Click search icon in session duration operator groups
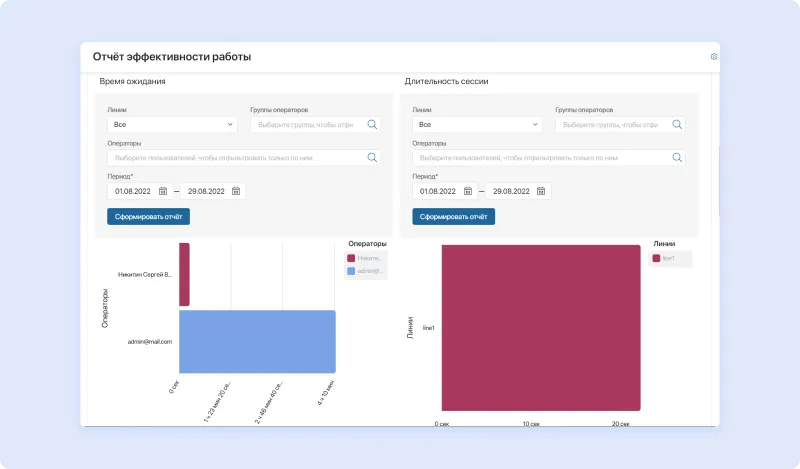The height and width of the screenshot is (469, 800). coord(677,125)
